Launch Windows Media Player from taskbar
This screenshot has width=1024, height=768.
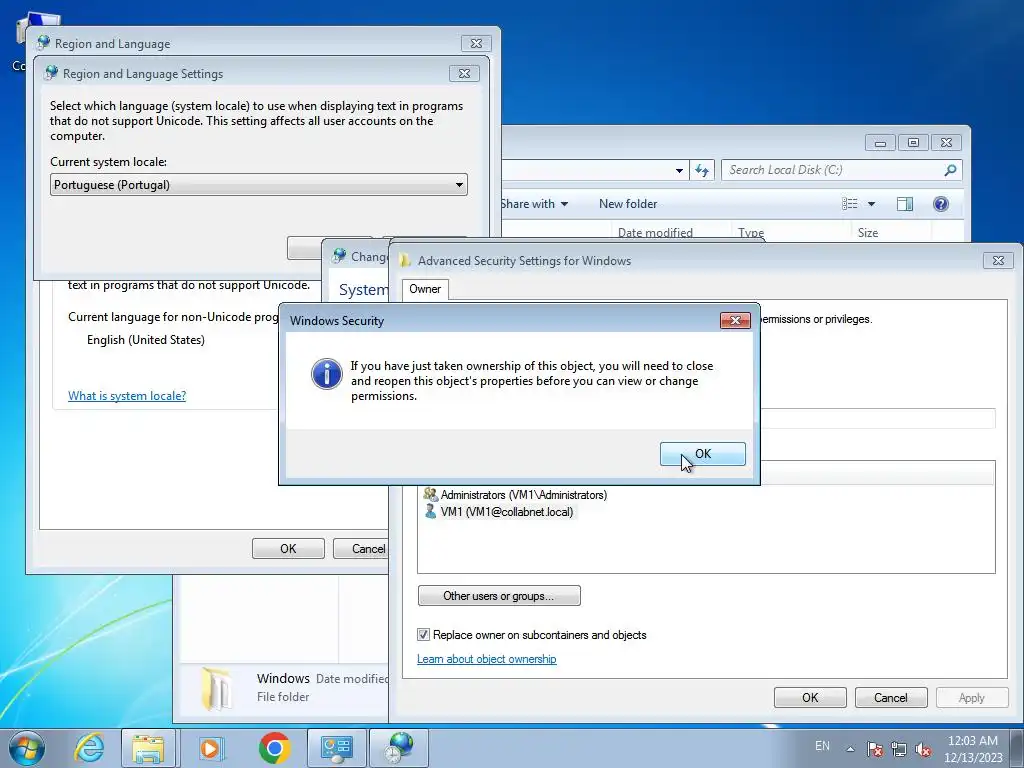click(x=211, y=748)
